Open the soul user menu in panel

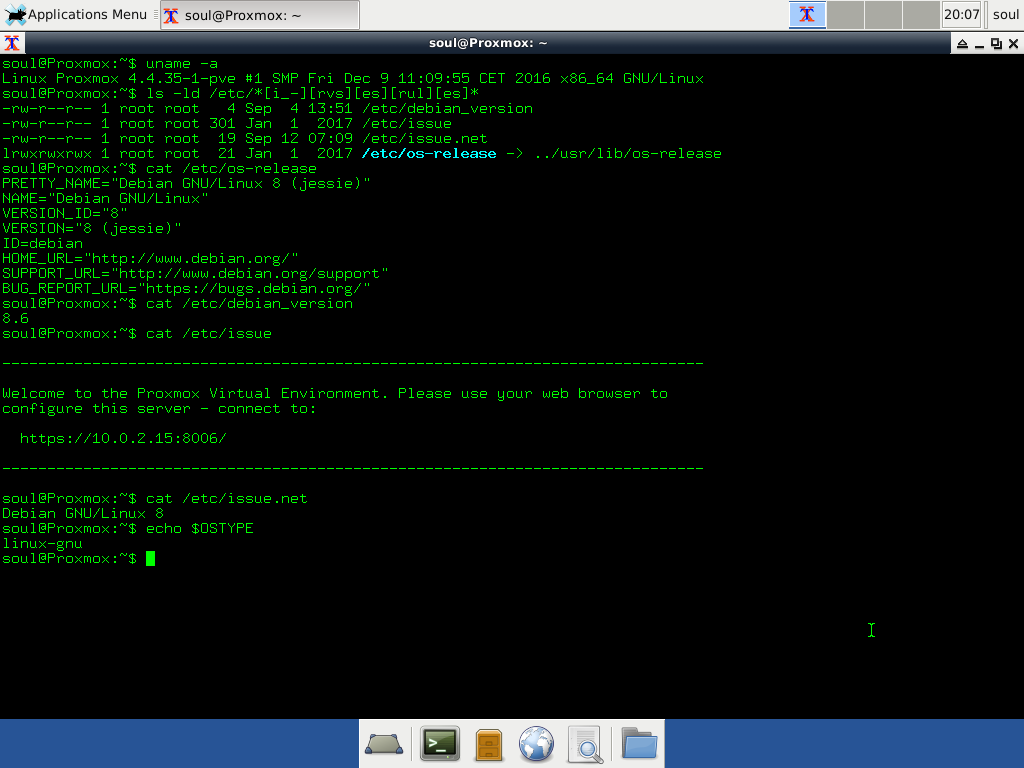point(1006,14)
